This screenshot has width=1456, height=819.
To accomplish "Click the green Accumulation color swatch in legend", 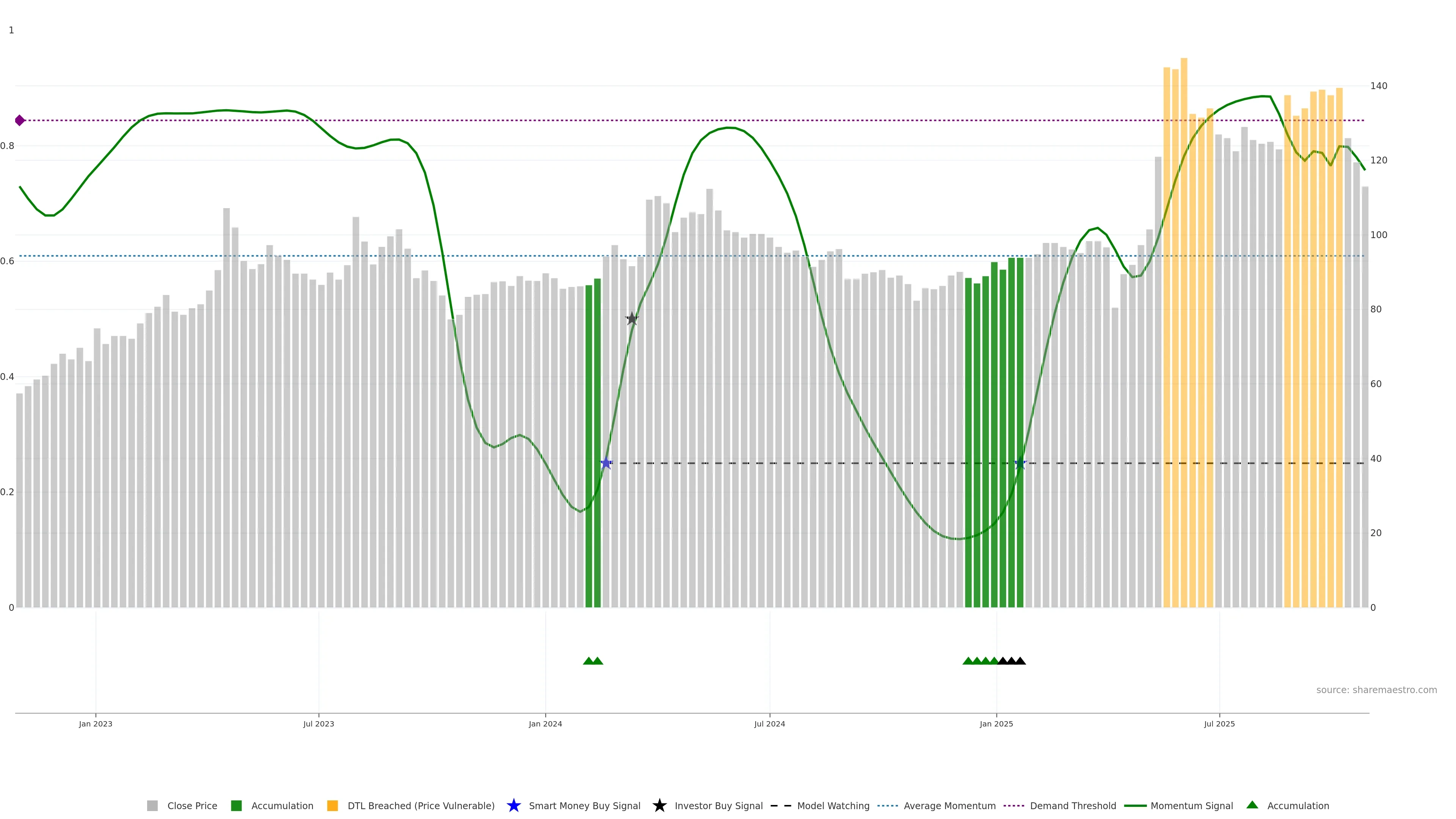I will (x=236, y=806).
